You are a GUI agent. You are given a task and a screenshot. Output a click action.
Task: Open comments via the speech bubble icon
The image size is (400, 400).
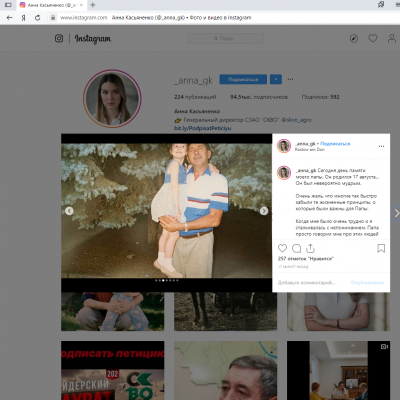(296, 248)
